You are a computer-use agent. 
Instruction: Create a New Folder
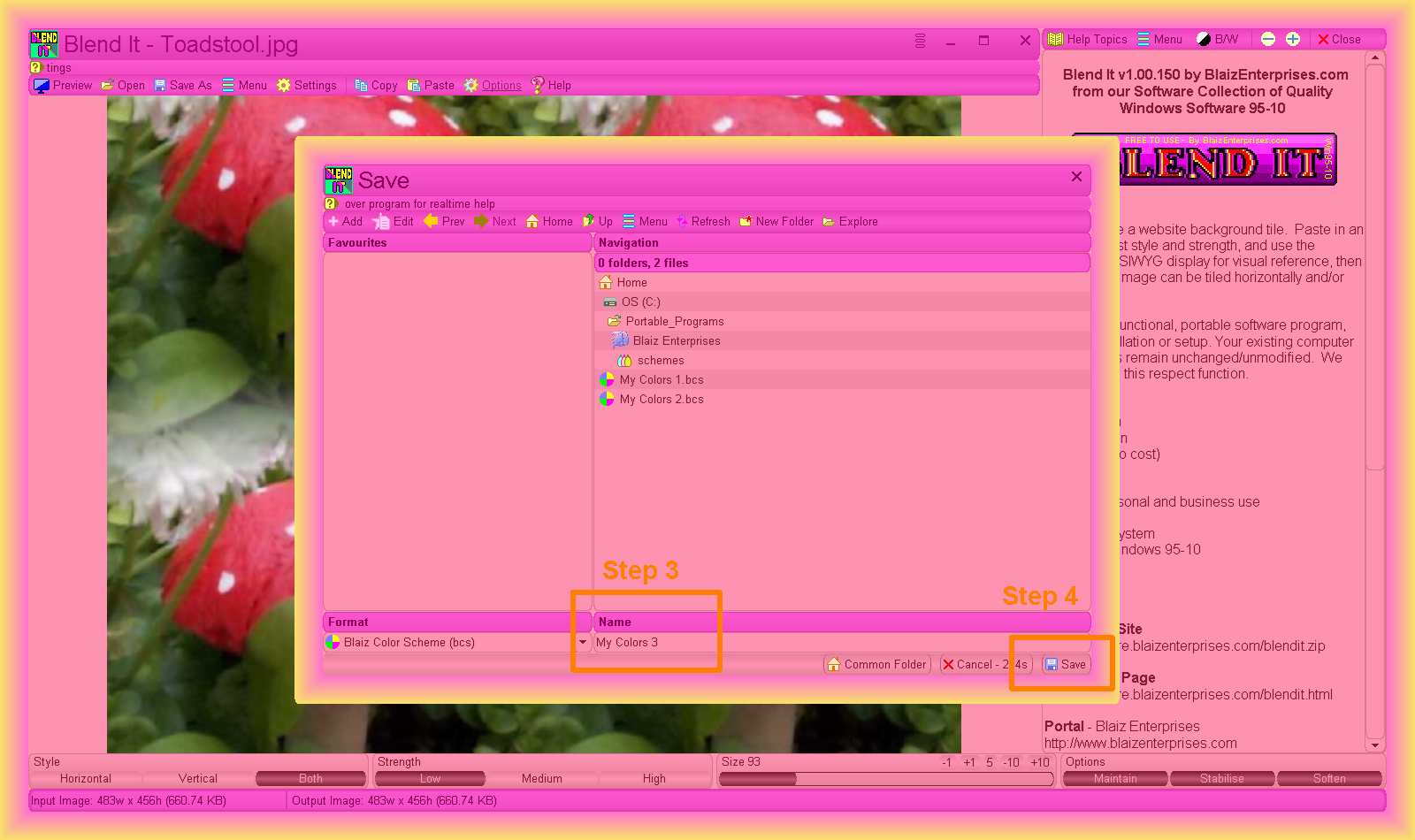pyautogui.click(x=776, y=222)
